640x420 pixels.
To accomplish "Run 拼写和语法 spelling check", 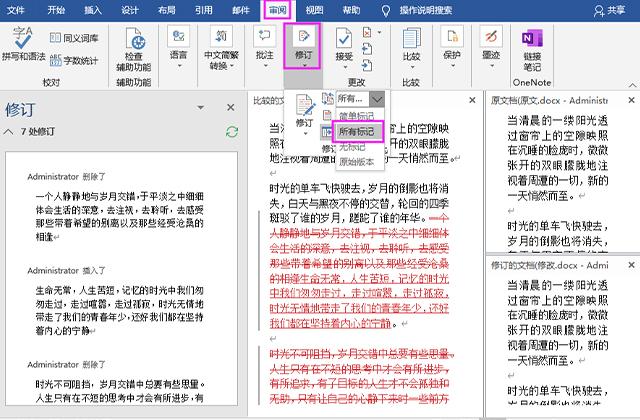I will coord(23,44).
